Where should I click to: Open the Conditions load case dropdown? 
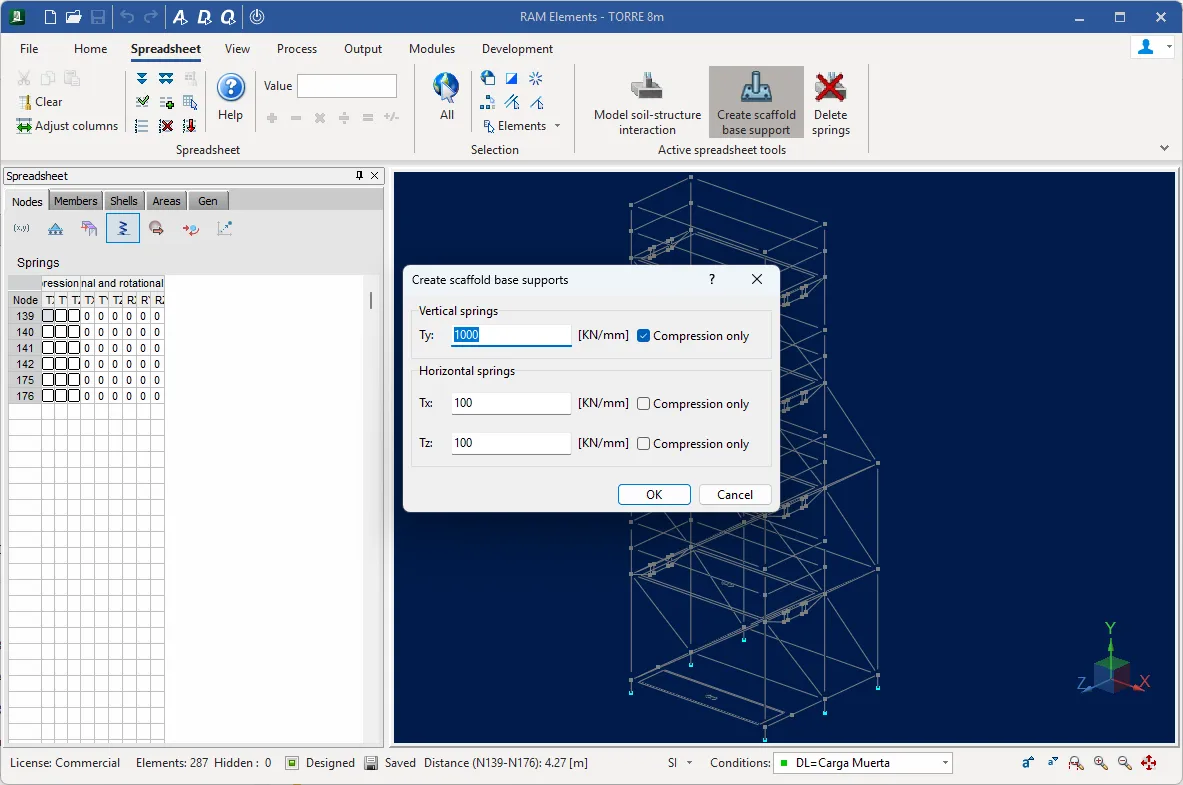(862, 763)
